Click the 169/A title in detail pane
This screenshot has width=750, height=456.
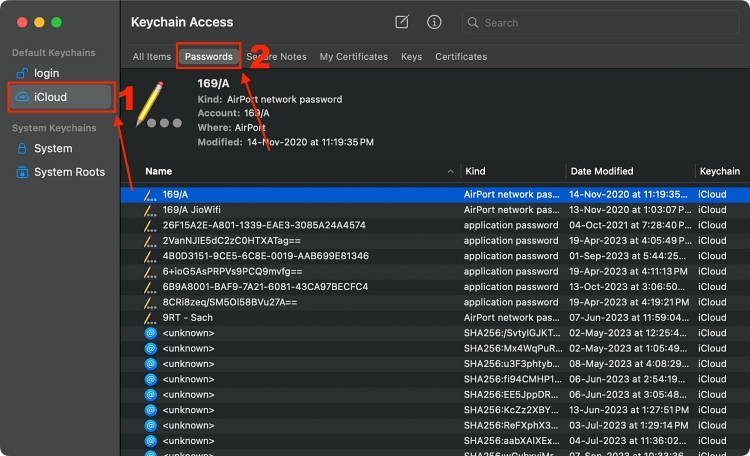click(213, 83)
